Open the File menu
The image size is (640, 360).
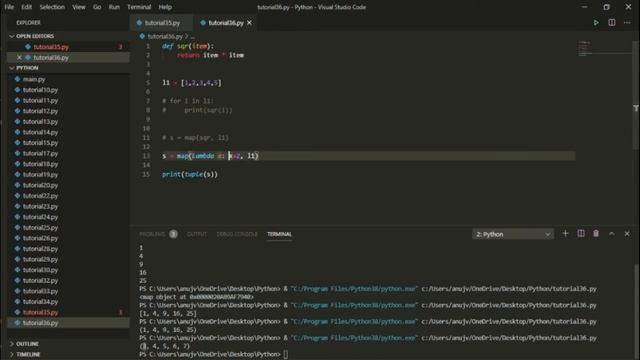(9, 7)
